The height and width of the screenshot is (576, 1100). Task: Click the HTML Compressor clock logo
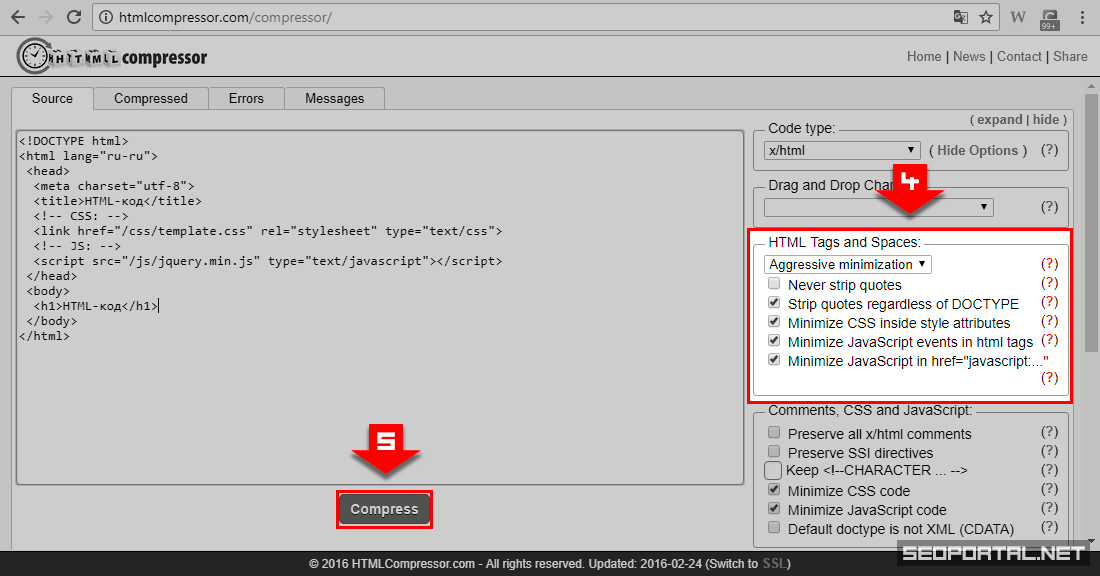(34, 56)
